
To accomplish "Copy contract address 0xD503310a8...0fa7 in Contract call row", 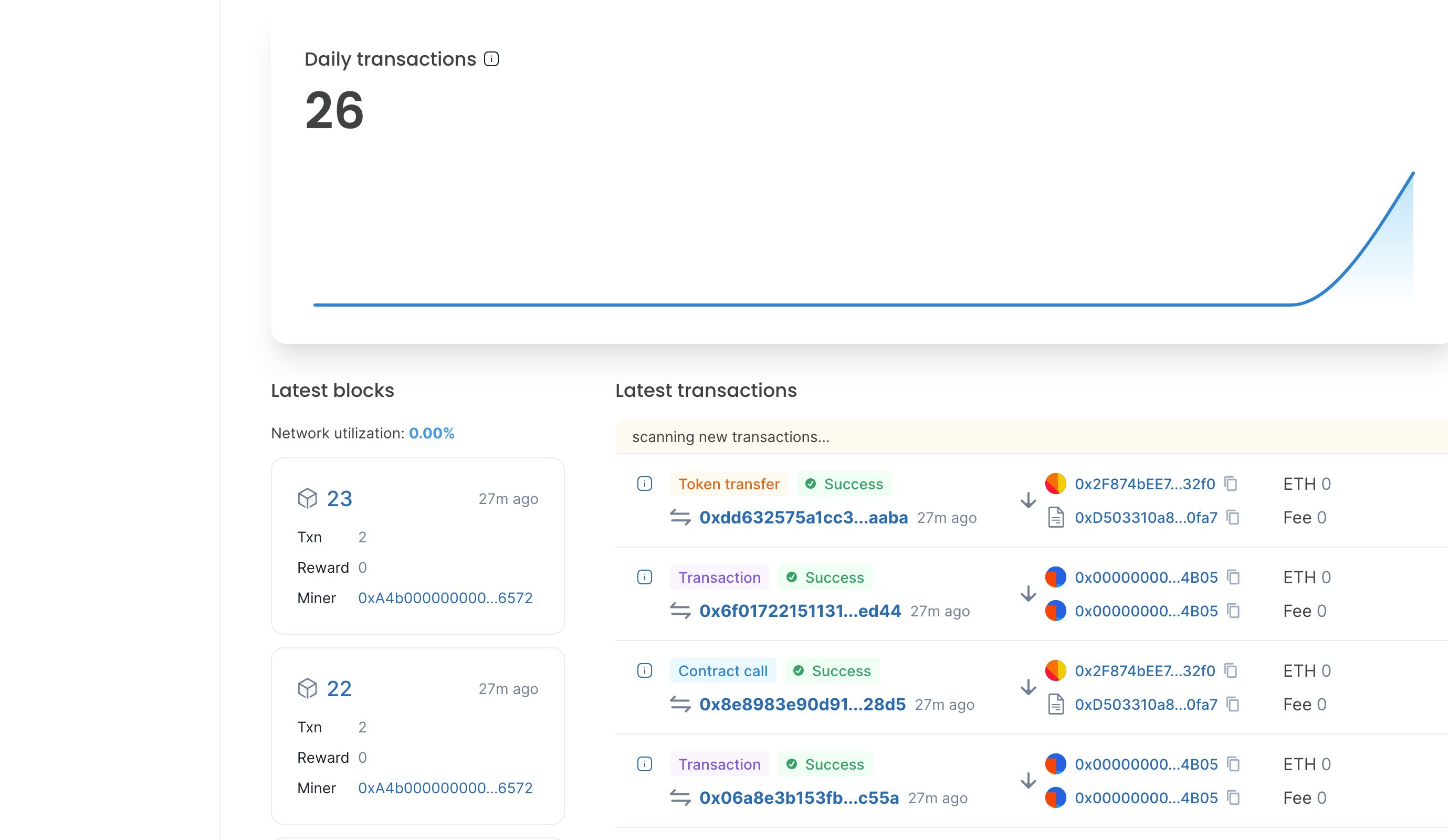I will click(x=1233, y=705).
